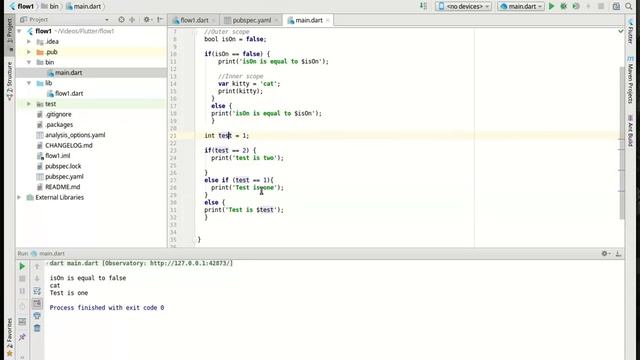Image resolution: width=640 pixels, height=360 pixels.
Task: Hide the Project panel with the hide icon
Action: click(160, 20)
